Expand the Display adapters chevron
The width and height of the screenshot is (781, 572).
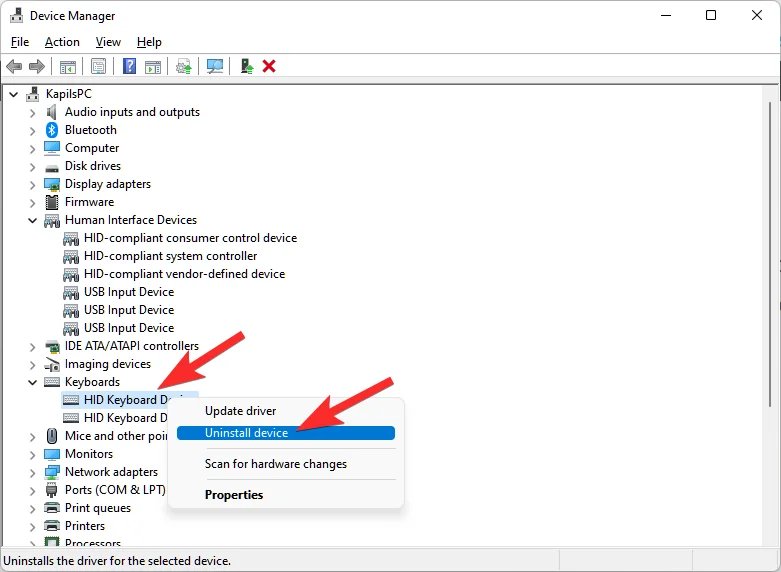click(x=32, y=184)
